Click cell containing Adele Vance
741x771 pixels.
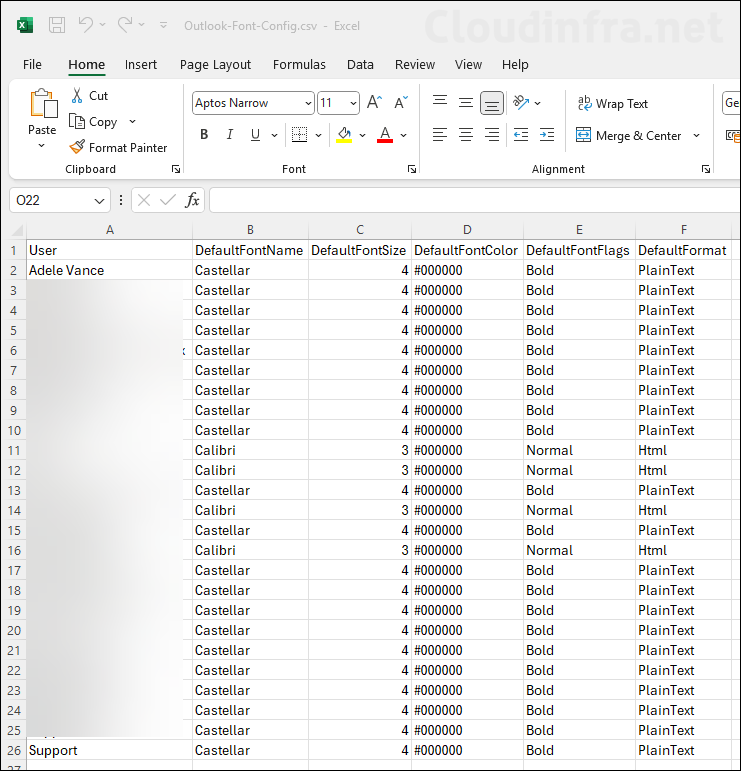pos(109,270)
